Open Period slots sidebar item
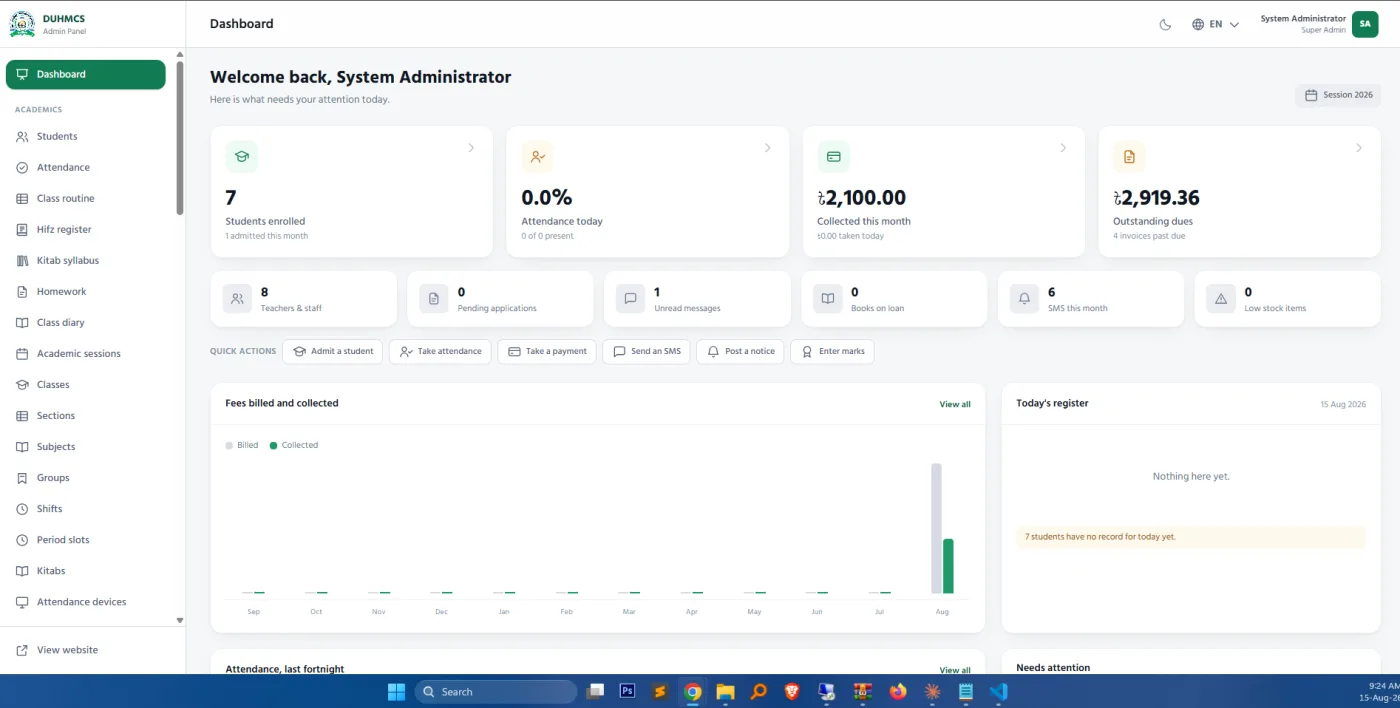Image resolution: width=1400 pixels, height=708 pixels. (x=85, y=539)
